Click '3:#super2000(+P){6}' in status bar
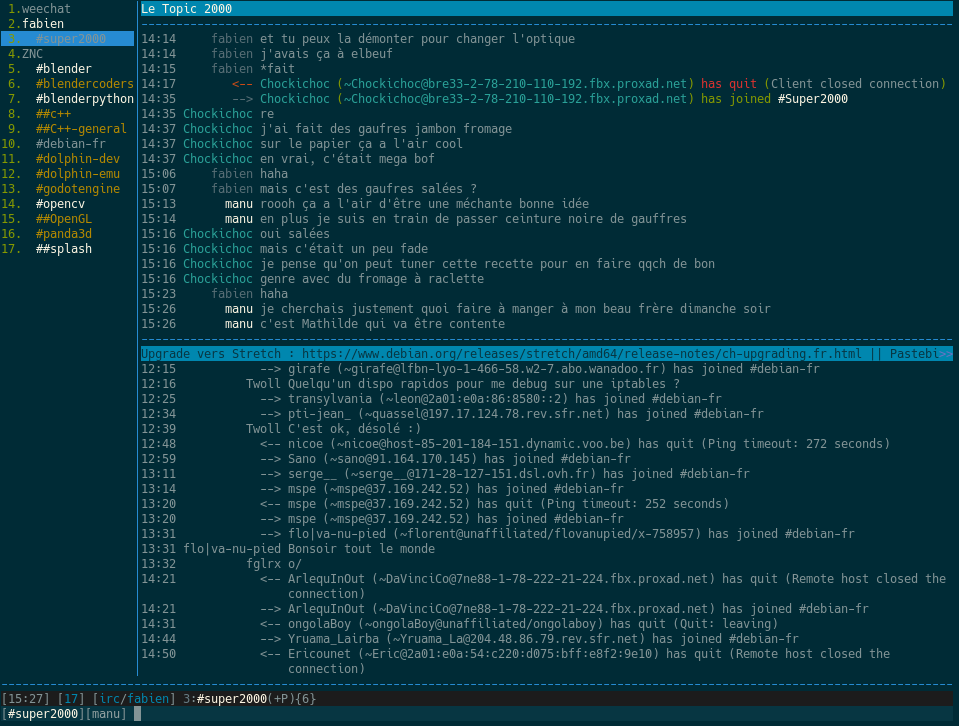This screenshot has height=726, width=959. tap(250, 698)
